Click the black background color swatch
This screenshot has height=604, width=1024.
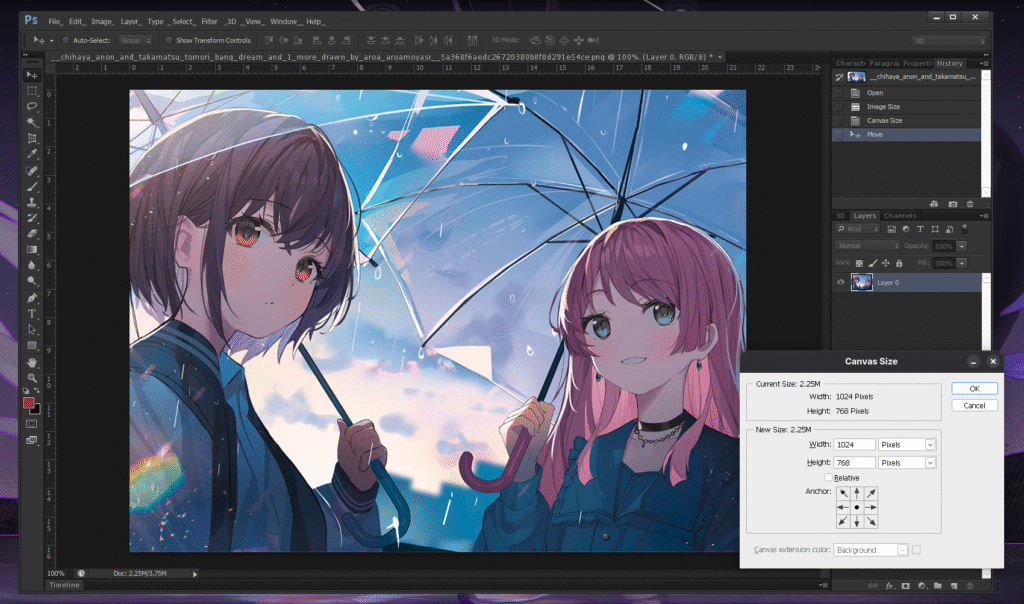tap(36, 410)
